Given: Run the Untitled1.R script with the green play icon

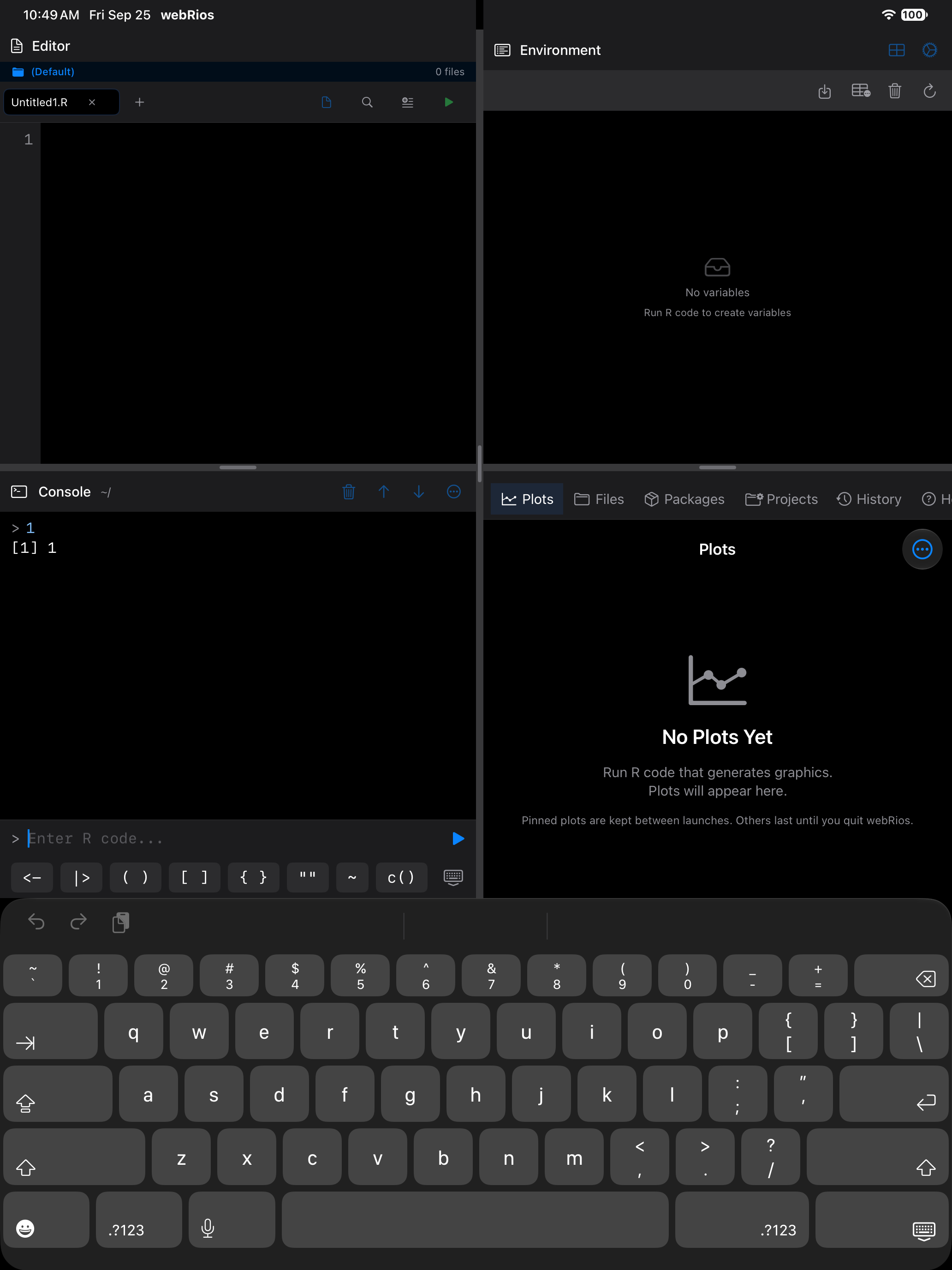Looking at the screenshot, I should point(449,102).
